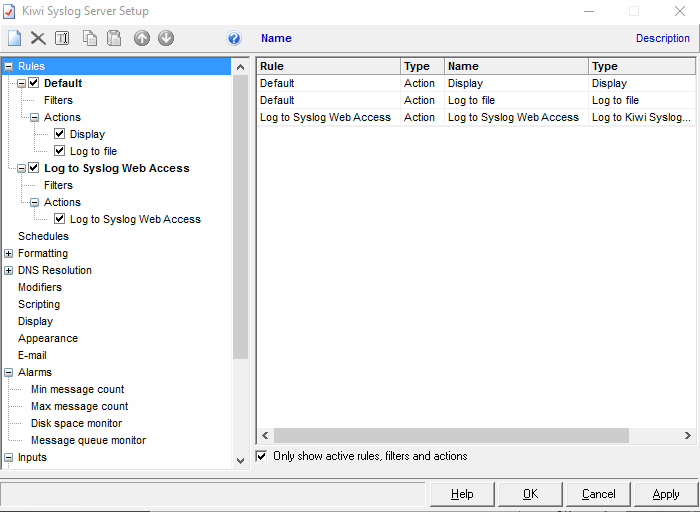Select the Schedules tree item
This screenshot has width=700, height=512.
(x=43, y=236)
